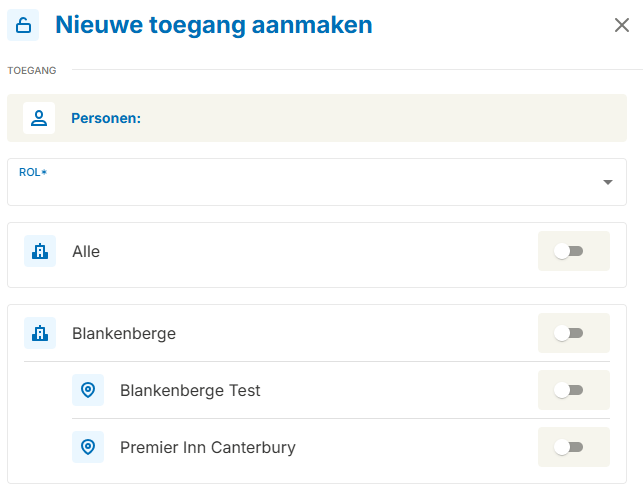Click the TOEGANG section label
Screen dimensions: 643x493
(32, 70)
